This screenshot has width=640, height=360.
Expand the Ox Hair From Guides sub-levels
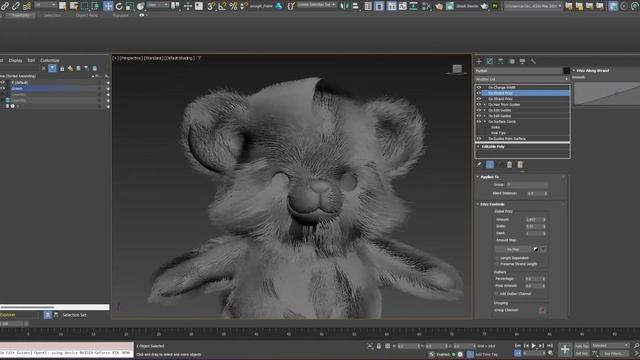point(484,104)
